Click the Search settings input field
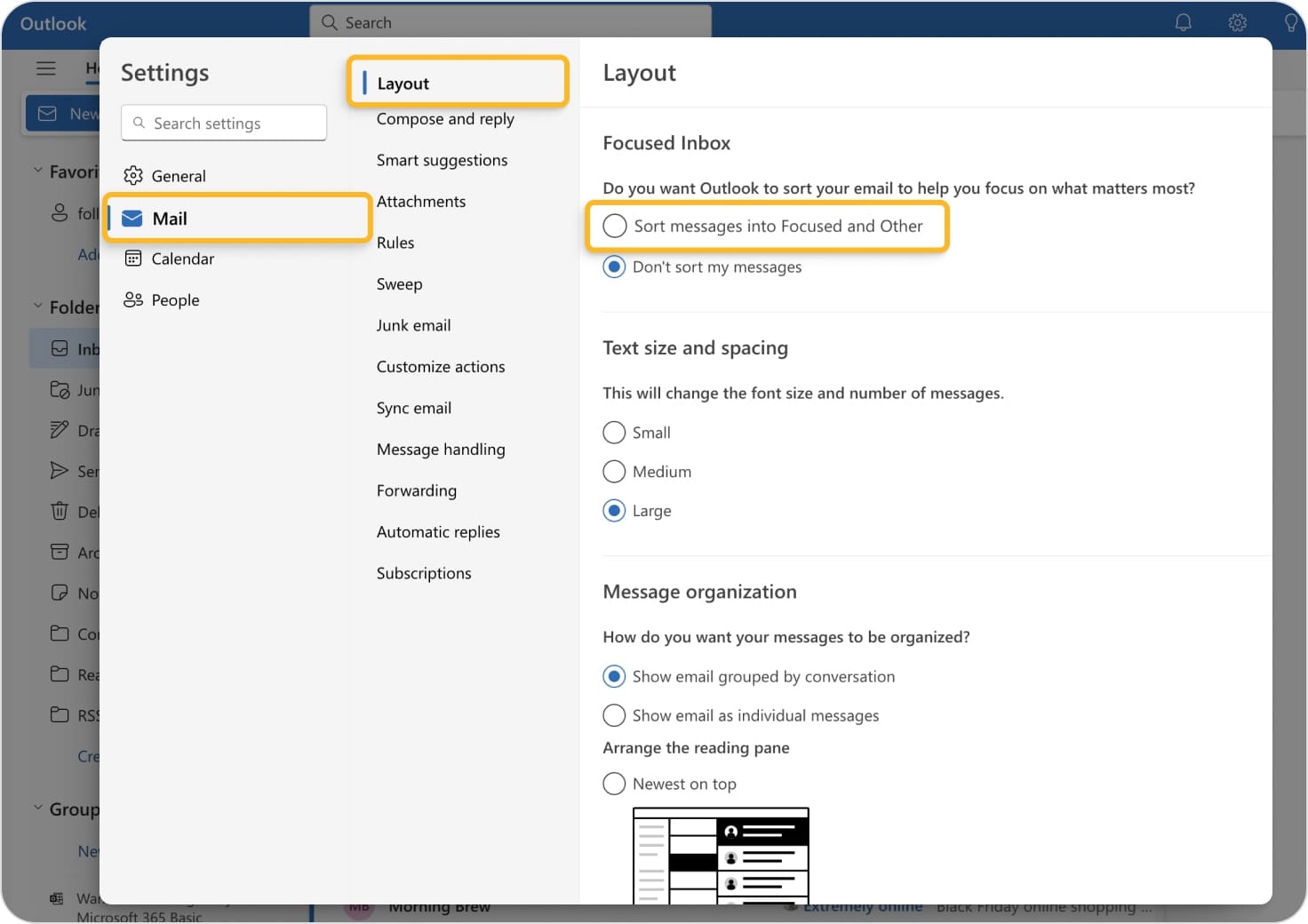 [223, 123]
